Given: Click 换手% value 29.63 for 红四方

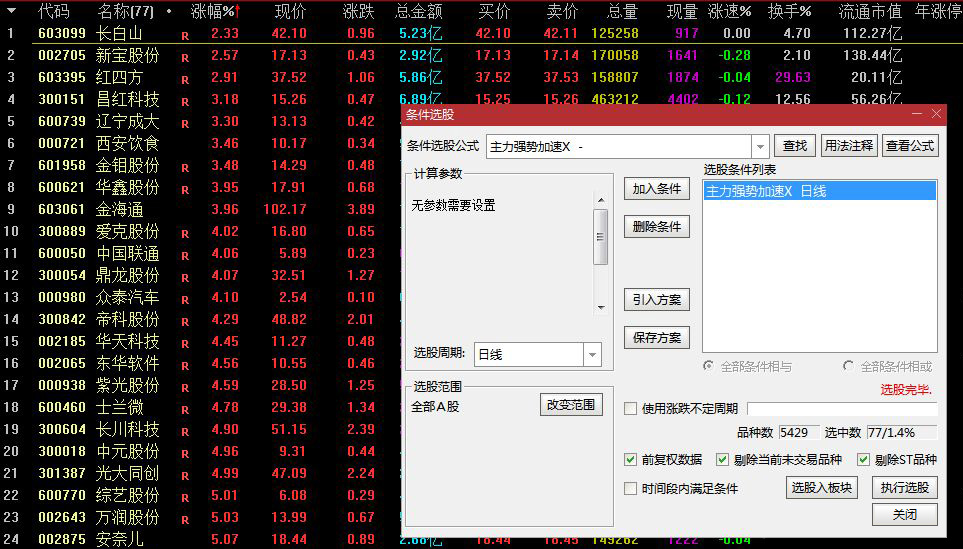Looking at the screenshot, I should click(x=793, y=77).
